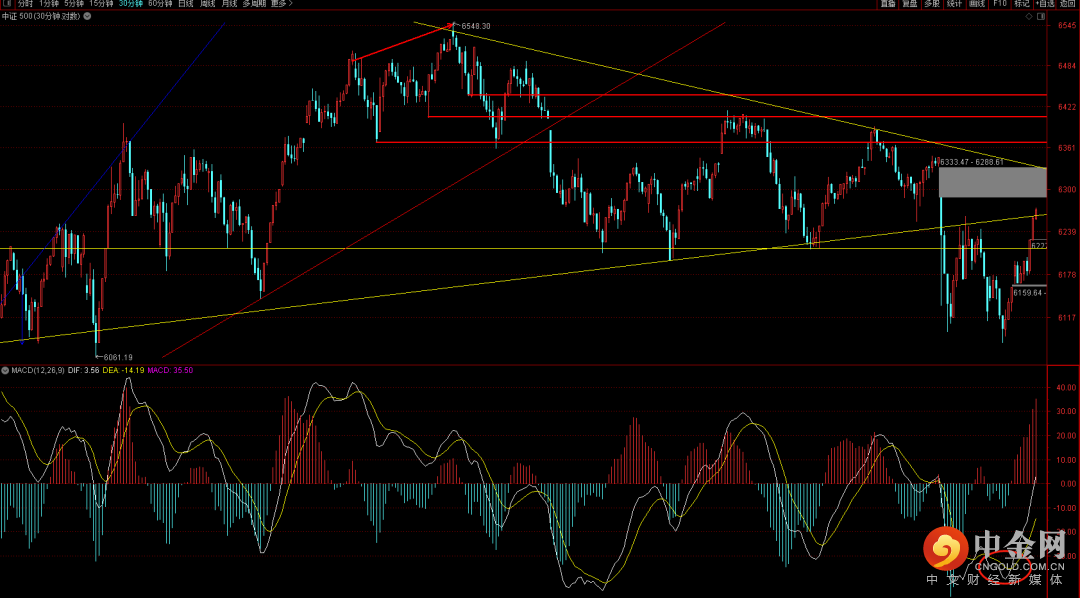This screenshot has width=1080, height=598.
Task: Click the DIF: 3.56 value
Action: coord(84,371)
